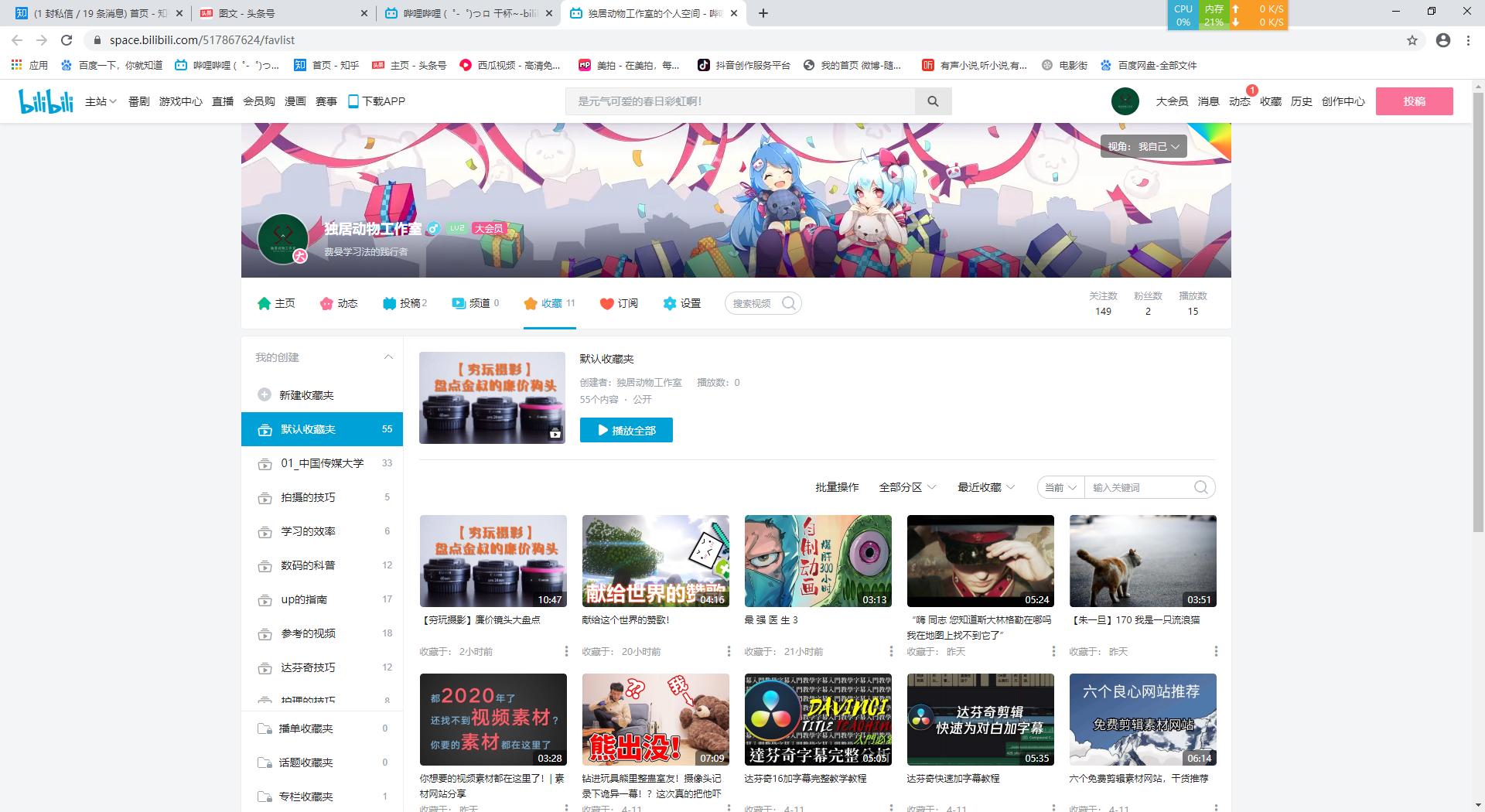The image size is (1485, 812).
Task: Open the 设置 gear tab
Action: (x=682, y=303)
